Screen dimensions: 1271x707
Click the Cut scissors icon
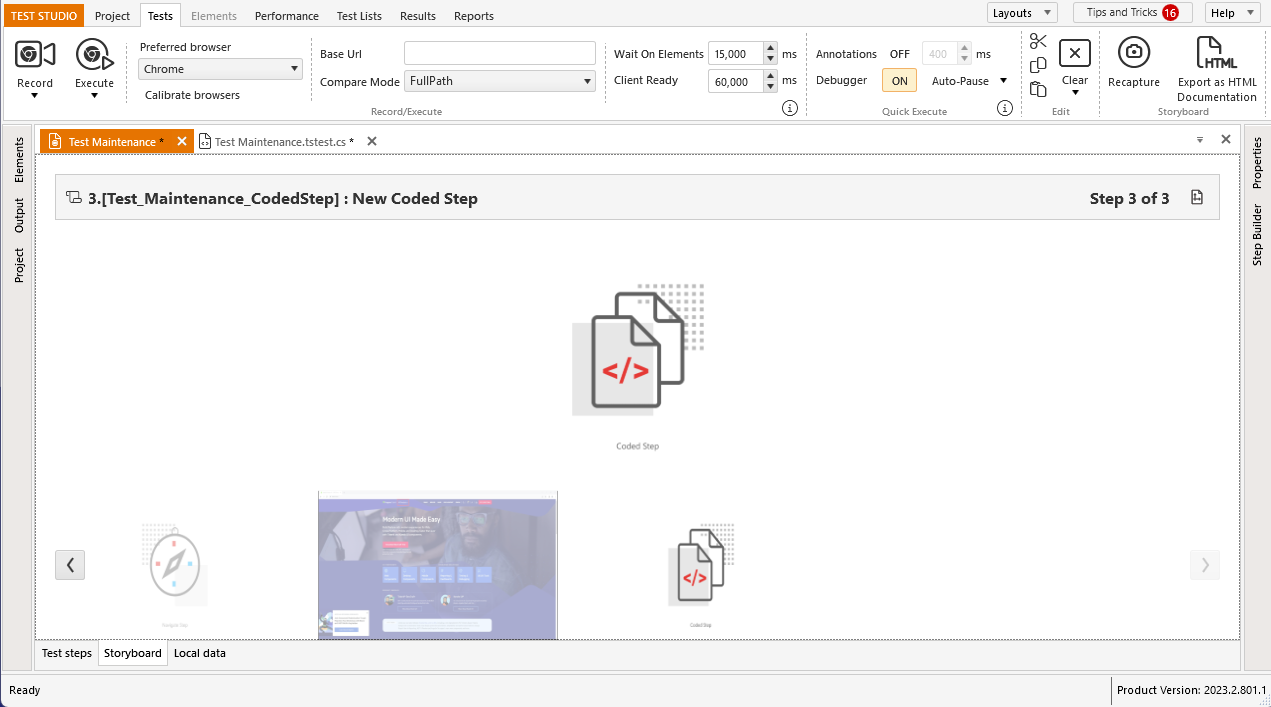click(1038, 41)
